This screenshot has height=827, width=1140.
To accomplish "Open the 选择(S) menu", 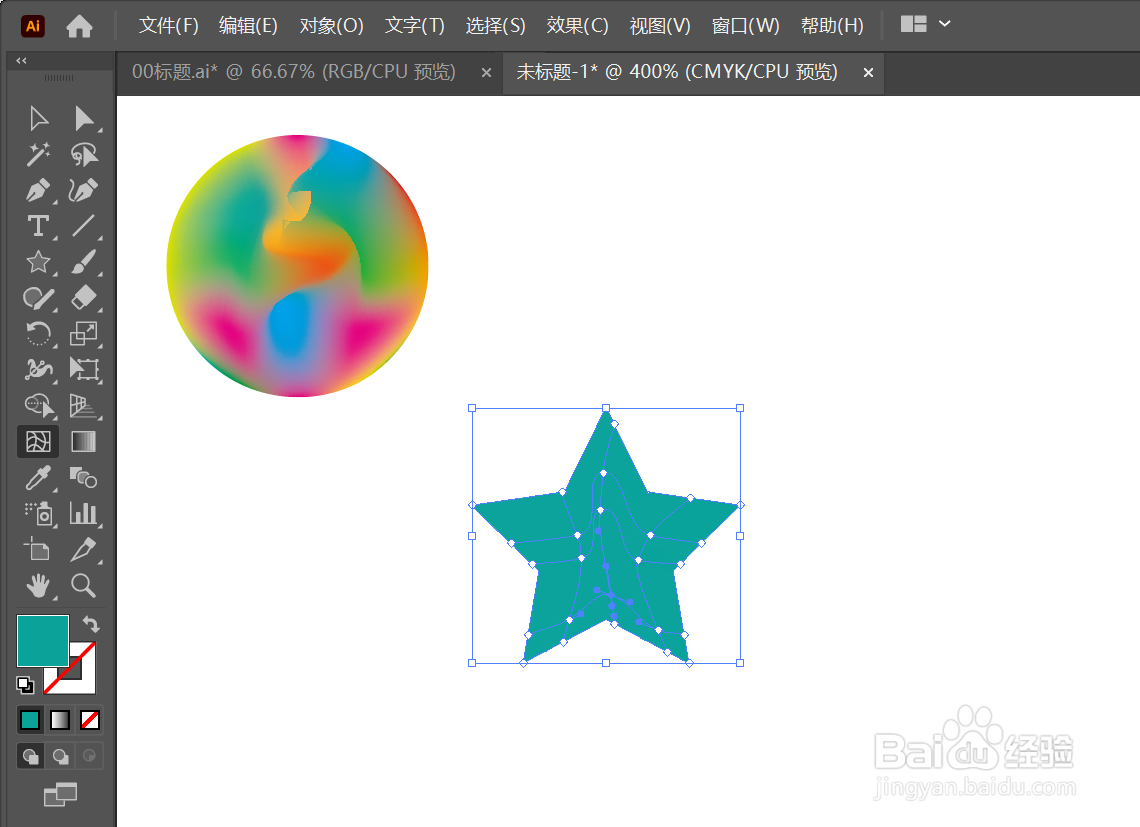I will [x=495, y=25].
